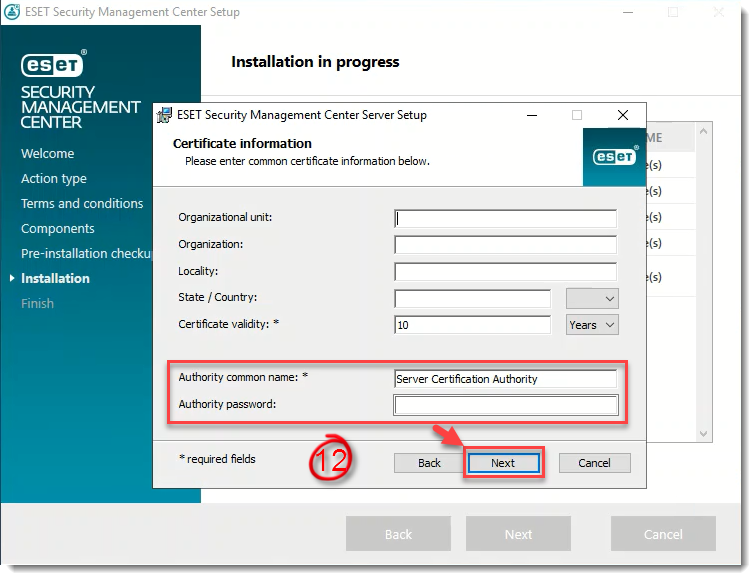Click the Server Setup installer icon in title bar
Screen dimensions: 756x580
(x=164, y=115)
